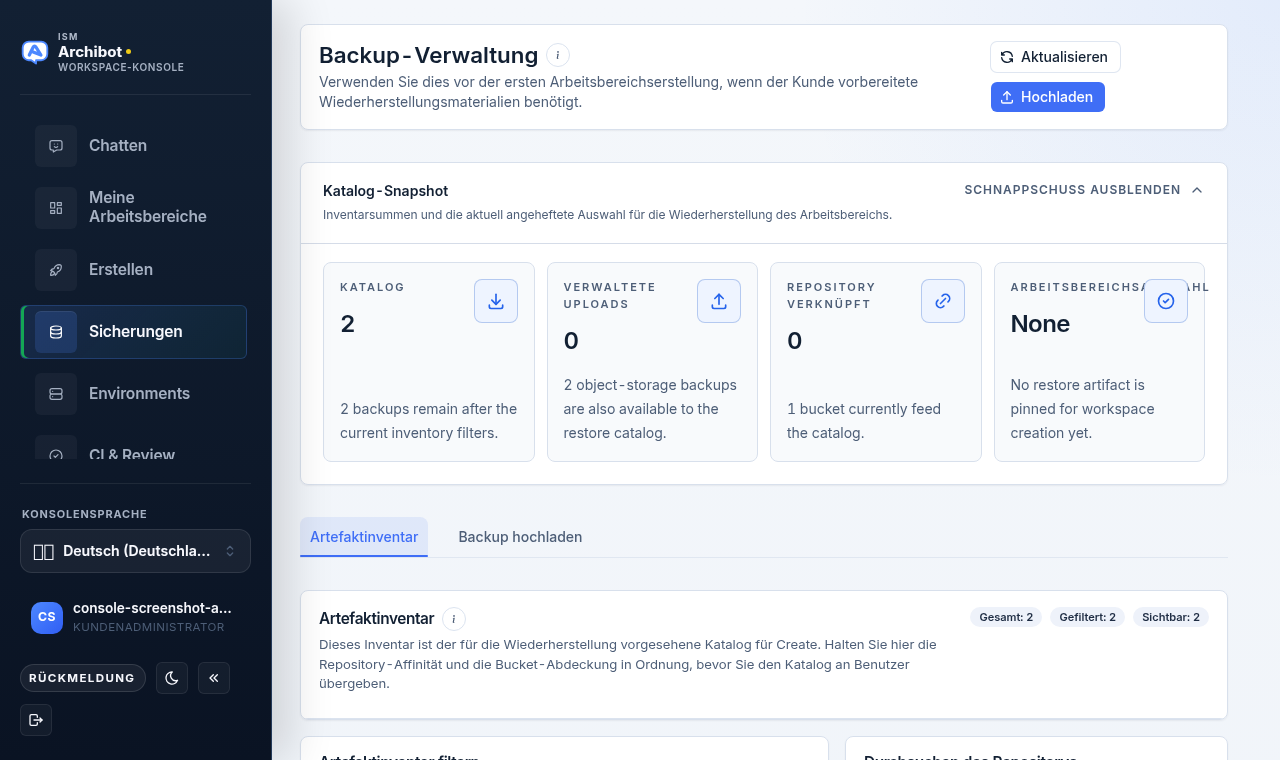Click the console-screenshot-a... account name
Viewport: 1280px width, 760px height.
(x=152, y=608)
